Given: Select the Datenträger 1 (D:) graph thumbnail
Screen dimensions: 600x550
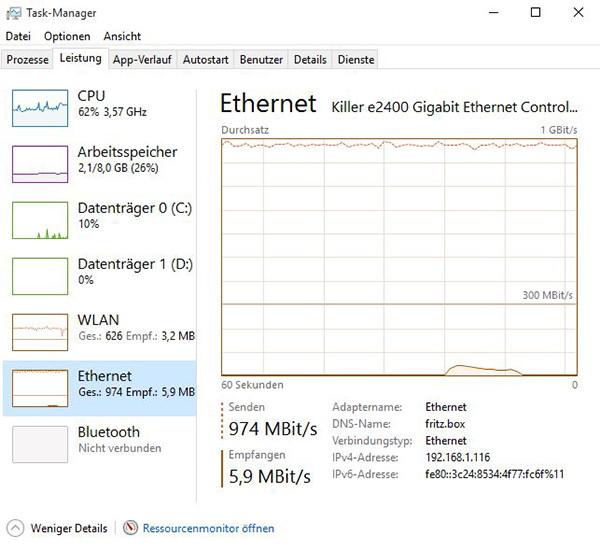Looking at the screenshot, I should (x=40, y=276).
